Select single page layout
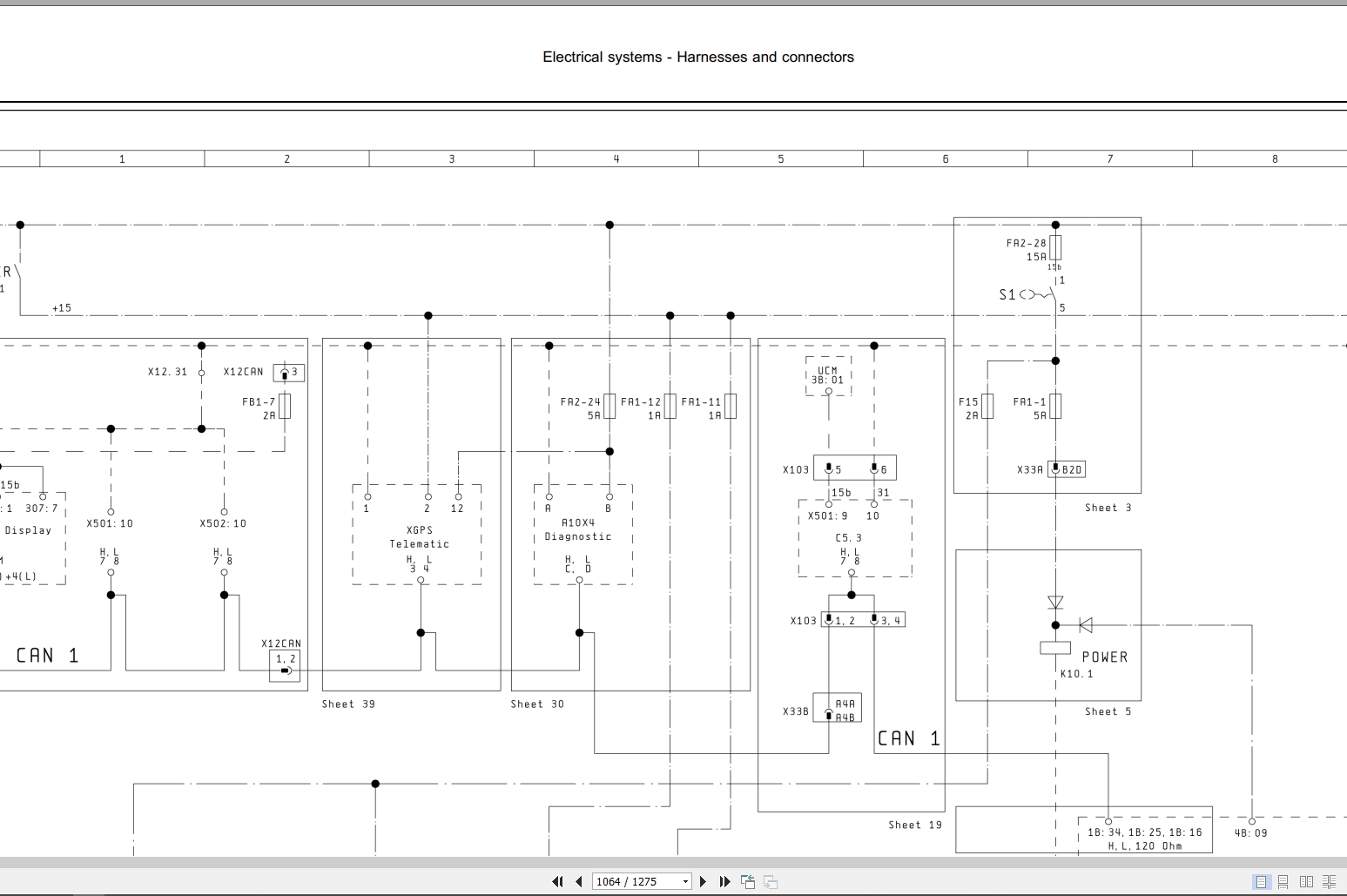Image resolution: width=1347 pixels, height=896 pixels. [1261, 882]
